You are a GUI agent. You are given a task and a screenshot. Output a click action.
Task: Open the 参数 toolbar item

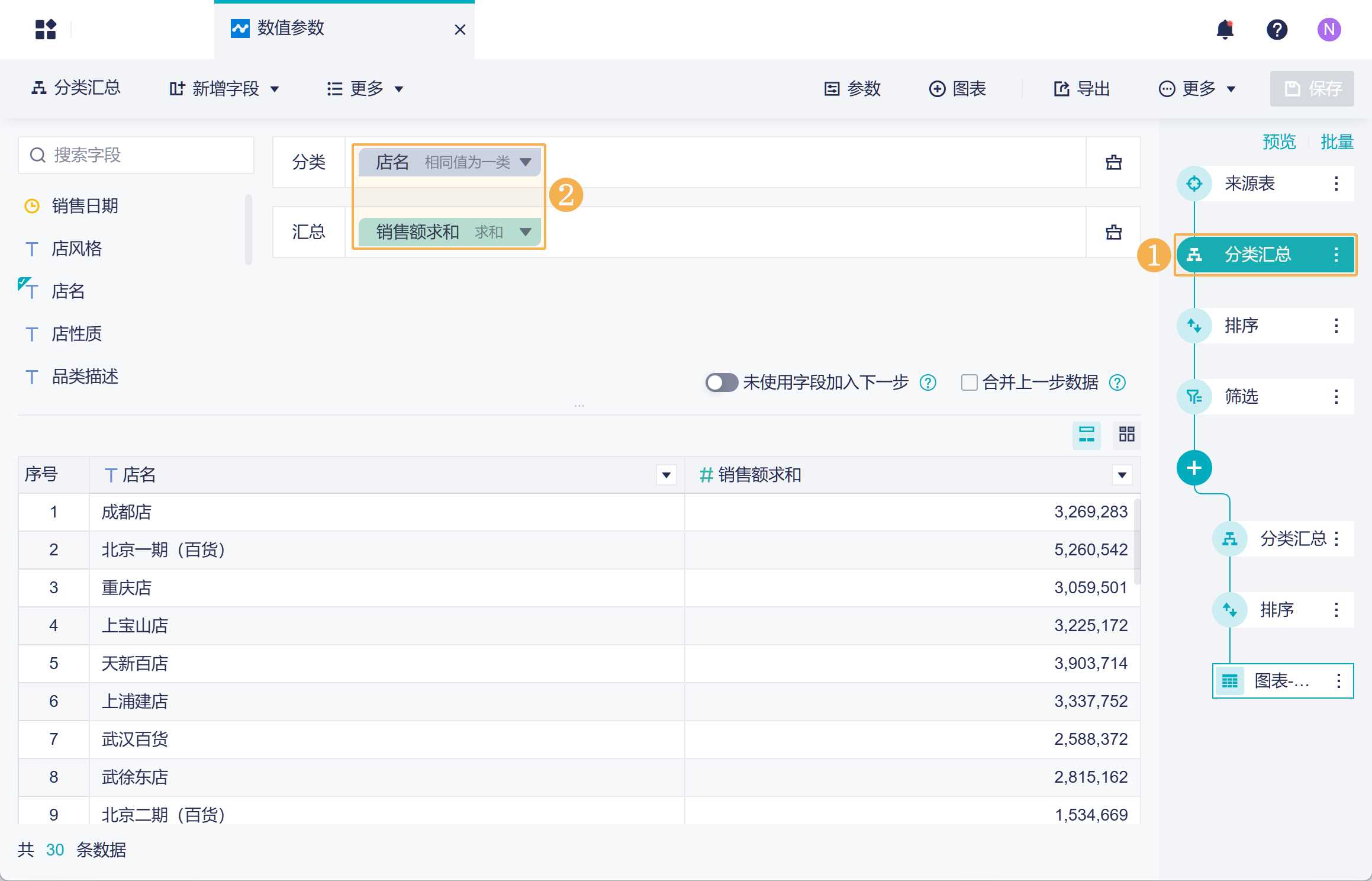pos(853,89)
